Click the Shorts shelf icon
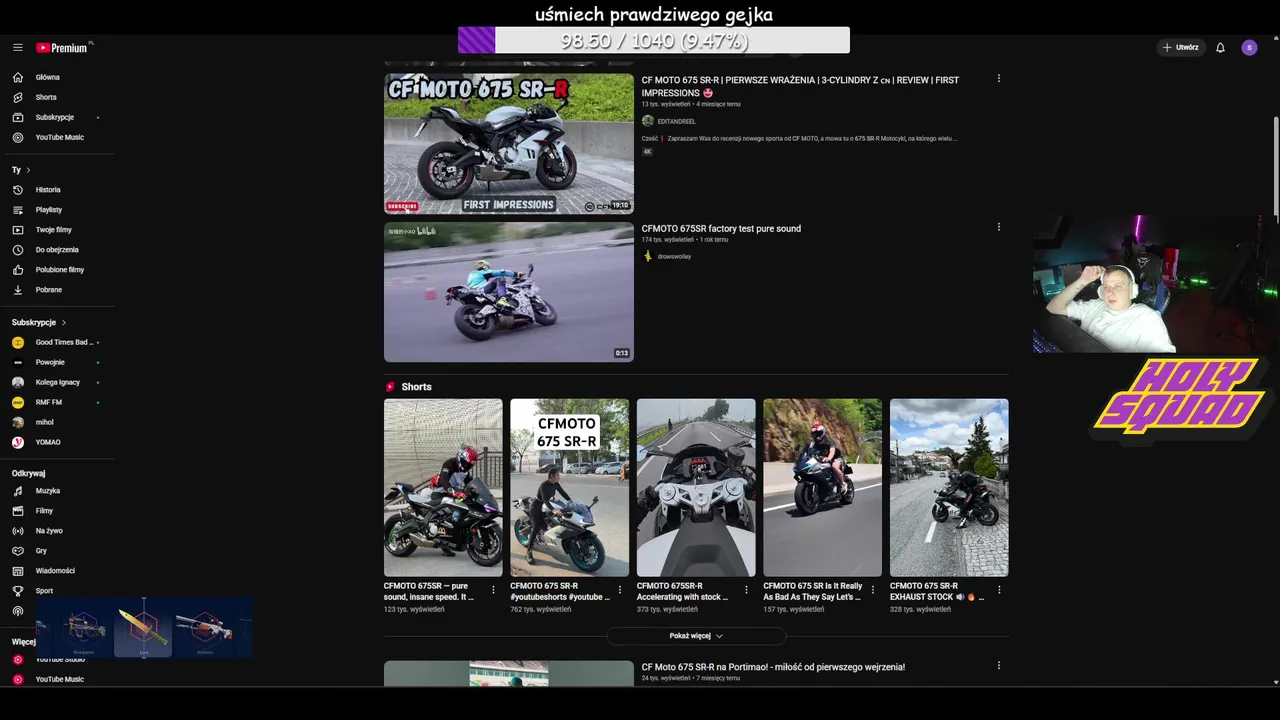1280x720 pixels. 390,387
